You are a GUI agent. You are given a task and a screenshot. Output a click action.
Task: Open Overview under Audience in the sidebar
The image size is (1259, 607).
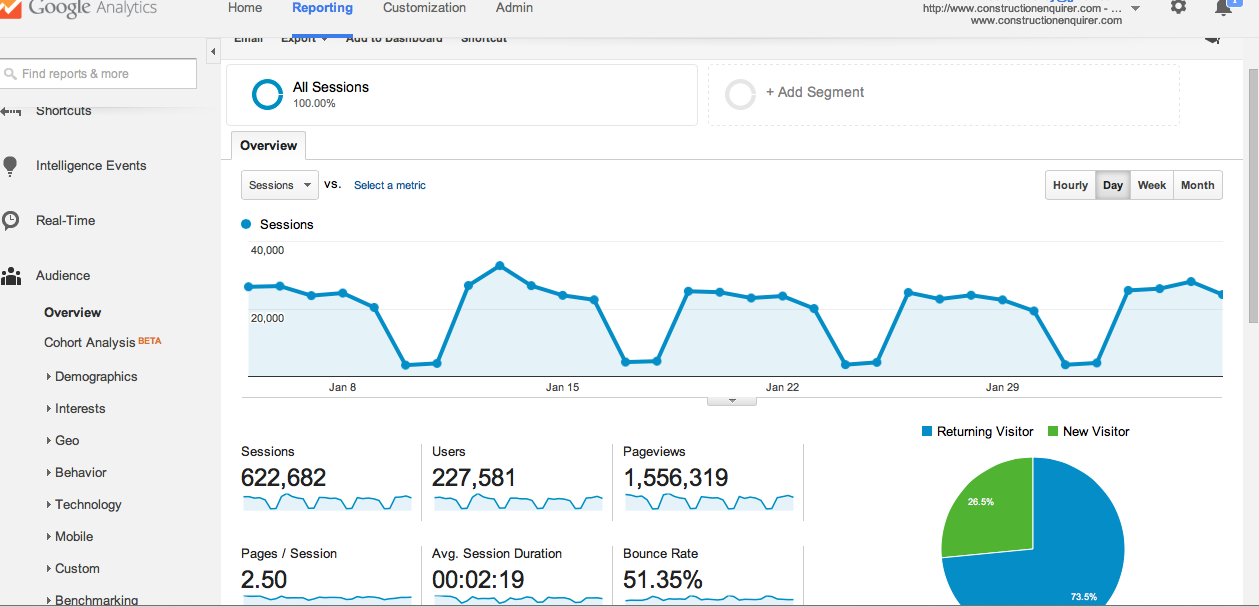click(x=73, y=313)
